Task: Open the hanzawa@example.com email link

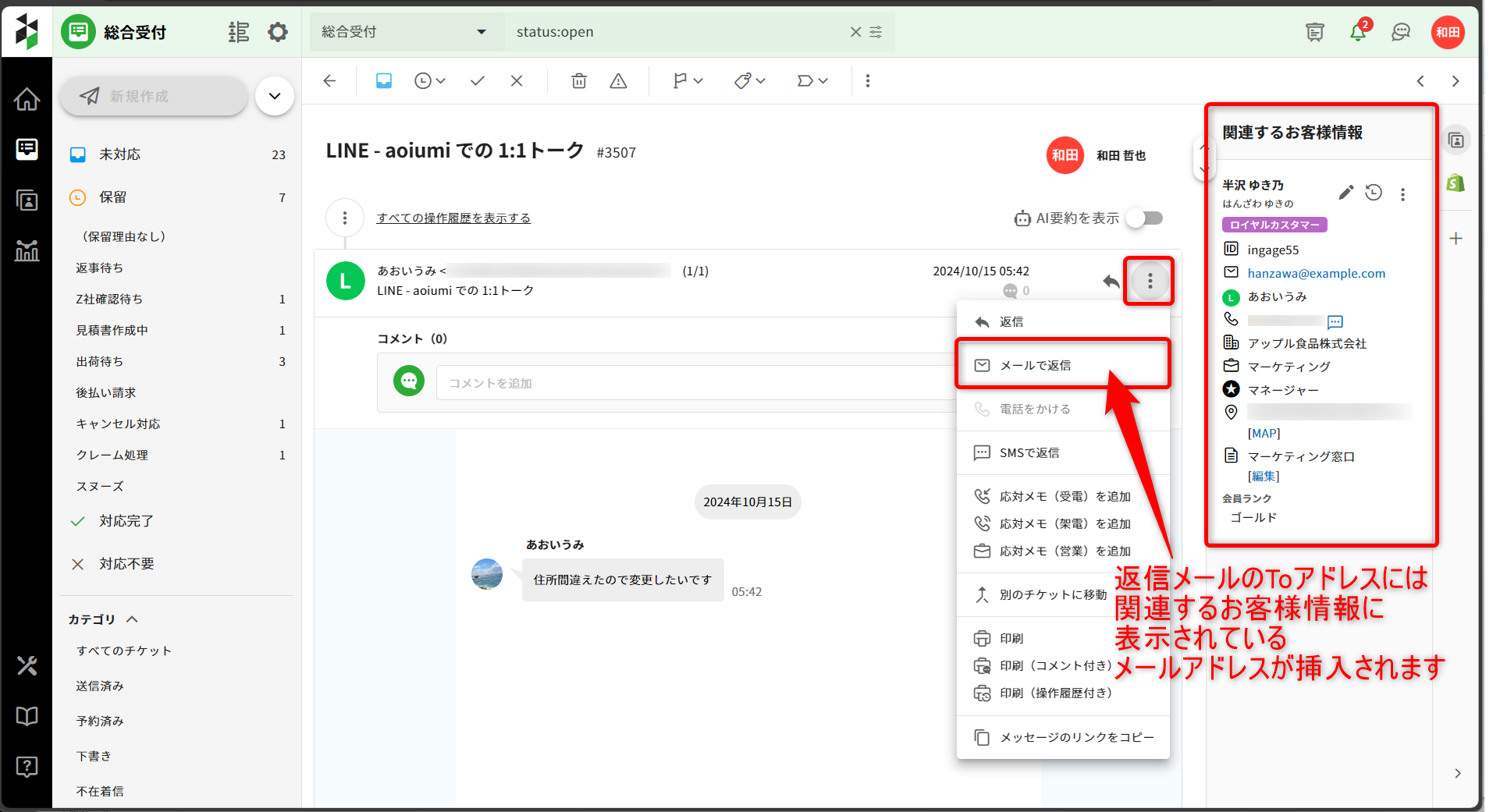Action: point(1316,273)
